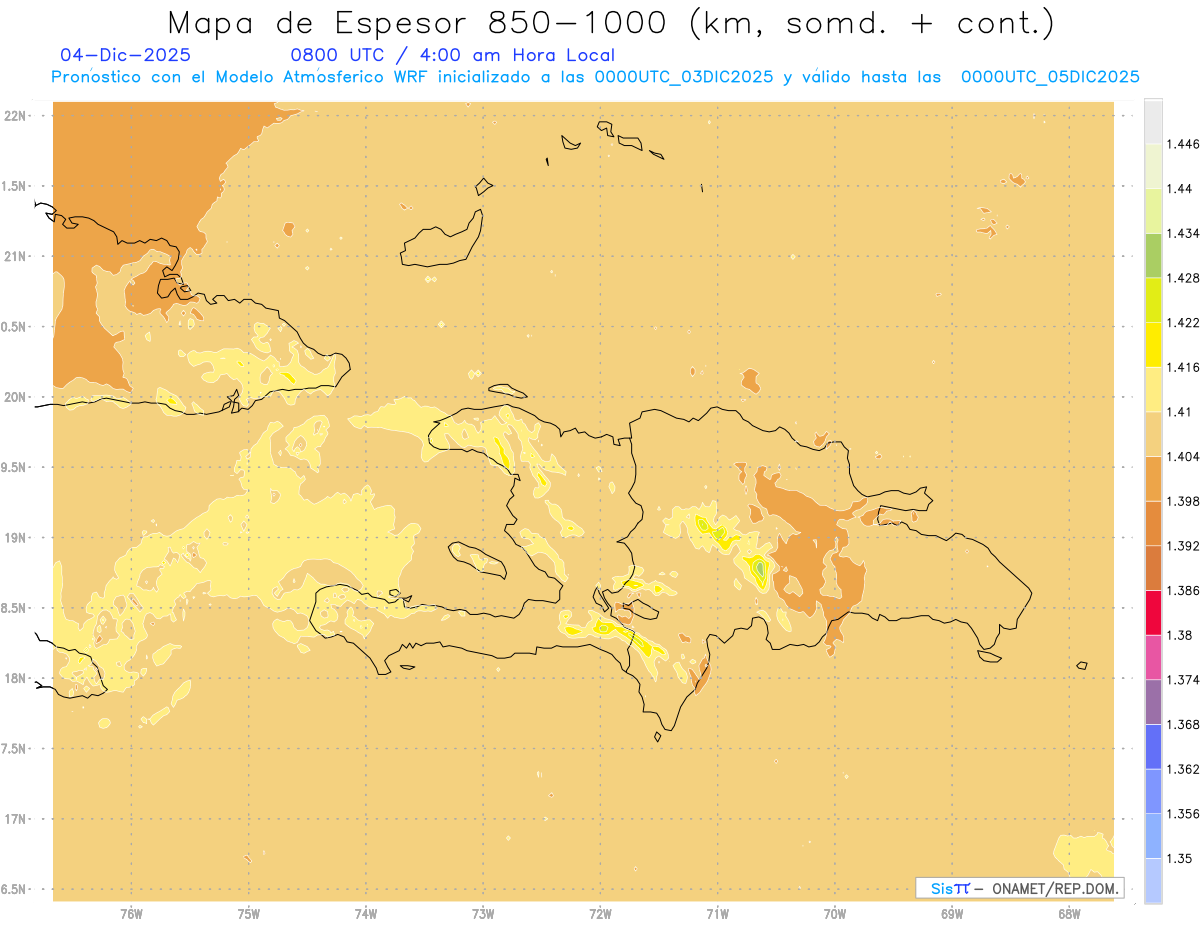Screen dimensions: 1200x927
Task: Click the longitude axis label '71W'
Action: (717, 913)
